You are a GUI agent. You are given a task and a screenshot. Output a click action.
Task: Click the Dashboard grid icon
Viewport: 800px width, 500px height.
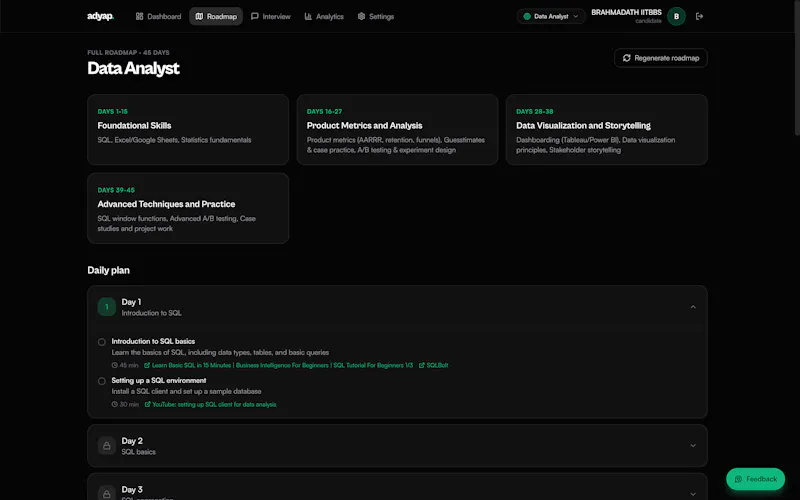139,16
